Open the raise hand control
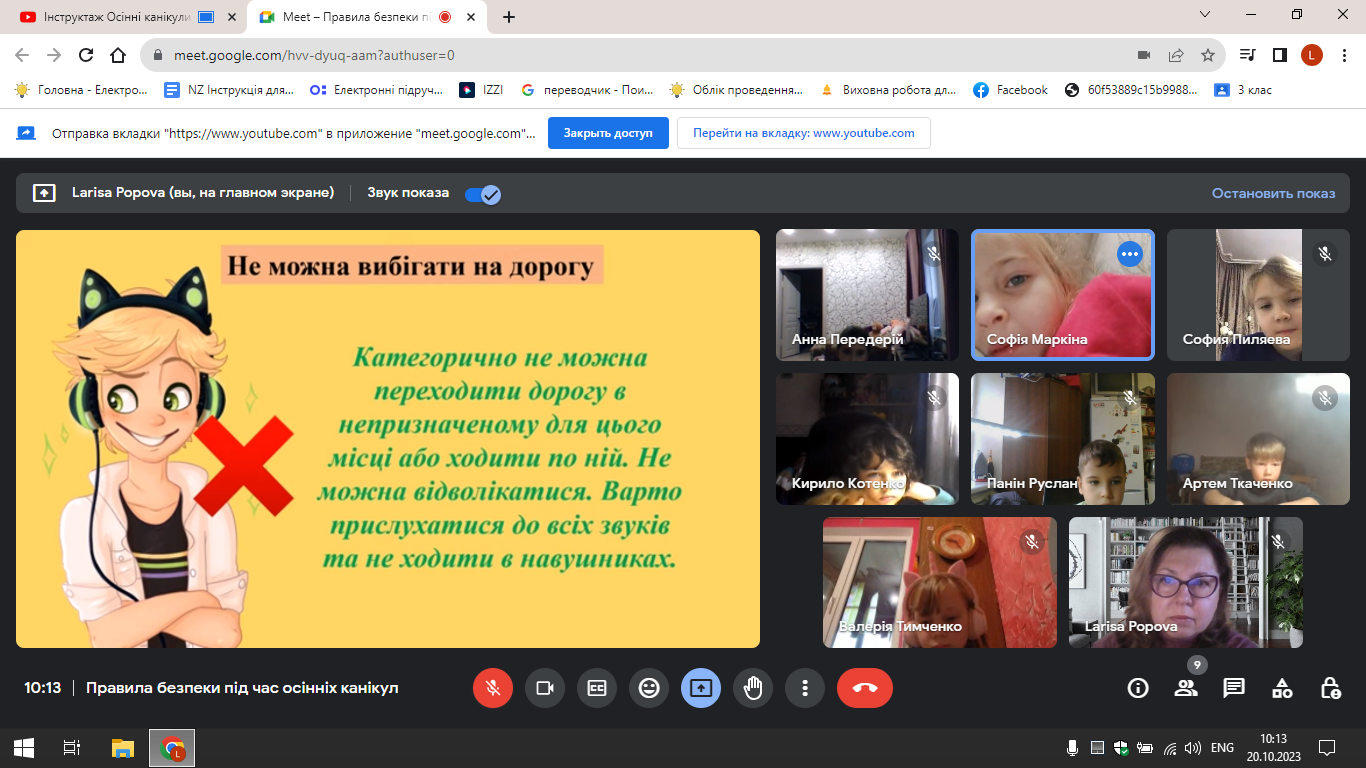1366x768 pixels. [753, 688]
